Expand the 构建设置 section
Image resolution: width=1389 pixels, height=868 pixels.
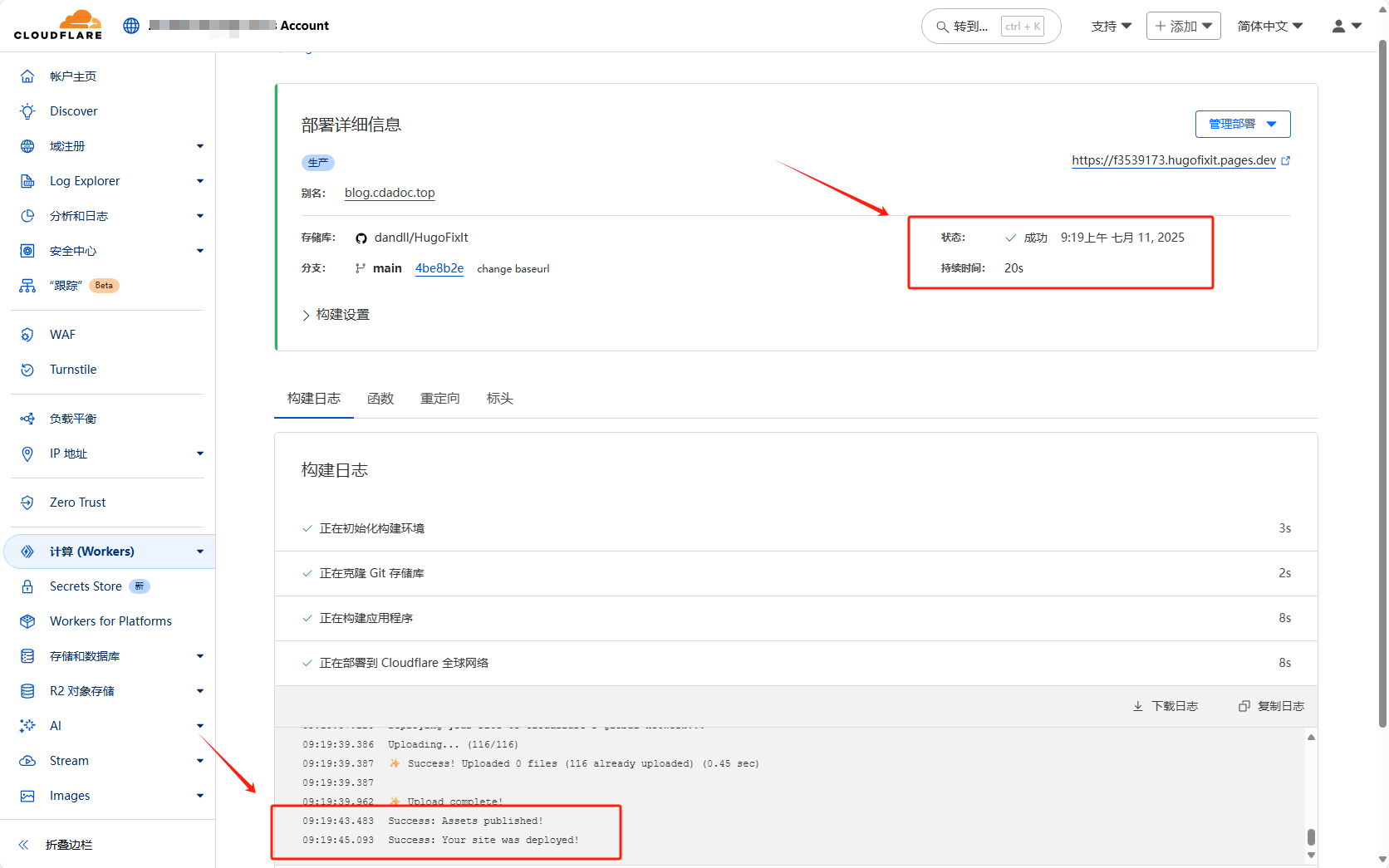(x=336, y=315)
